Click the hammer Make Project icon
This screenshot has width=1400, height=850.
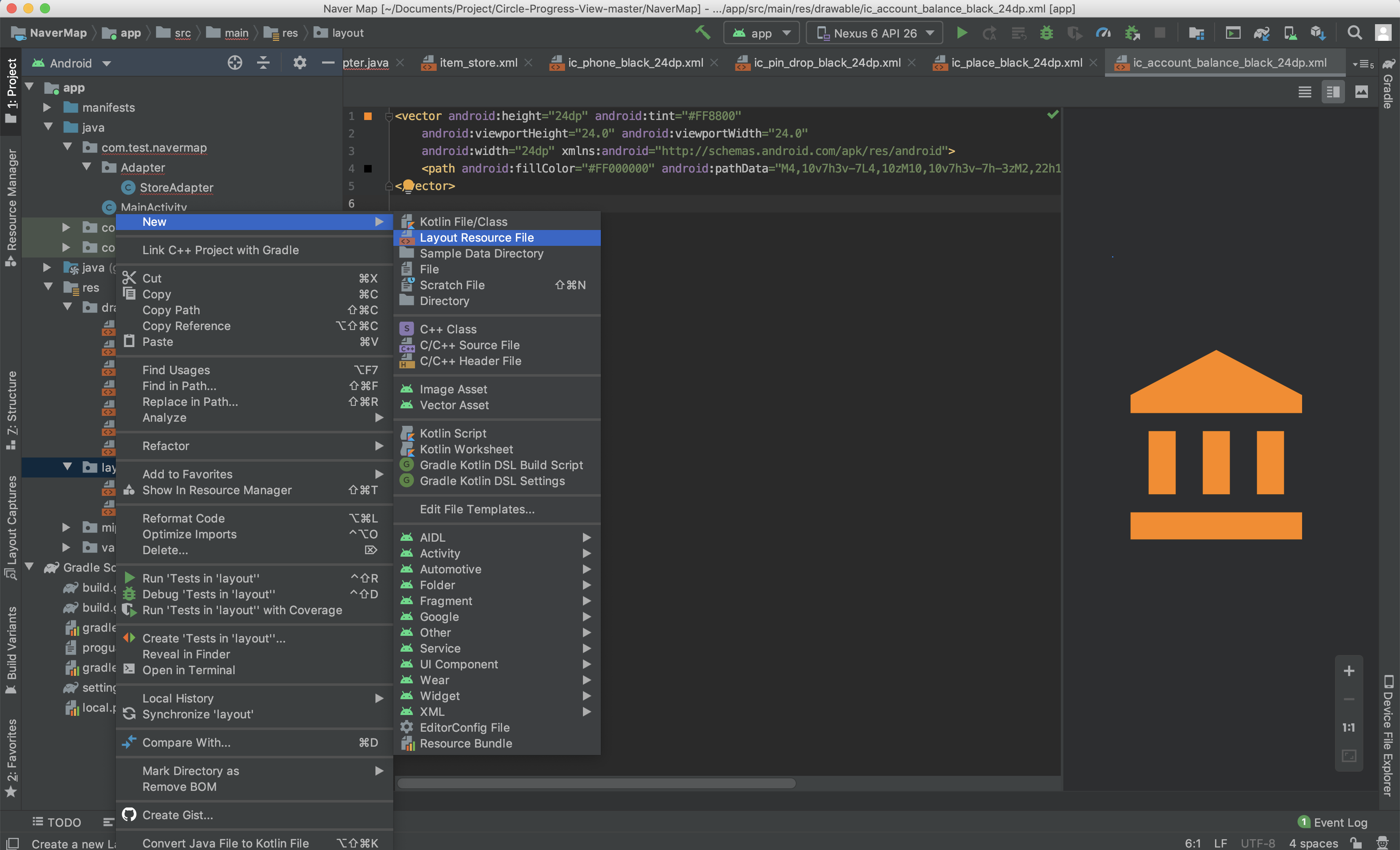point(702,32)
